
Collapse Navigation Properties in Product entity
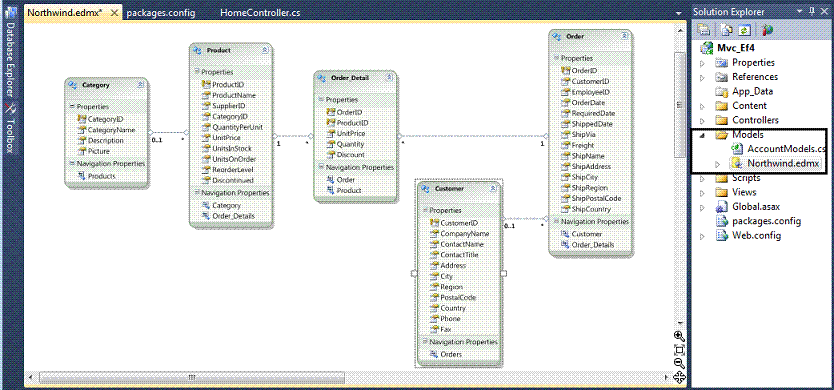click(x=196, y=193)
